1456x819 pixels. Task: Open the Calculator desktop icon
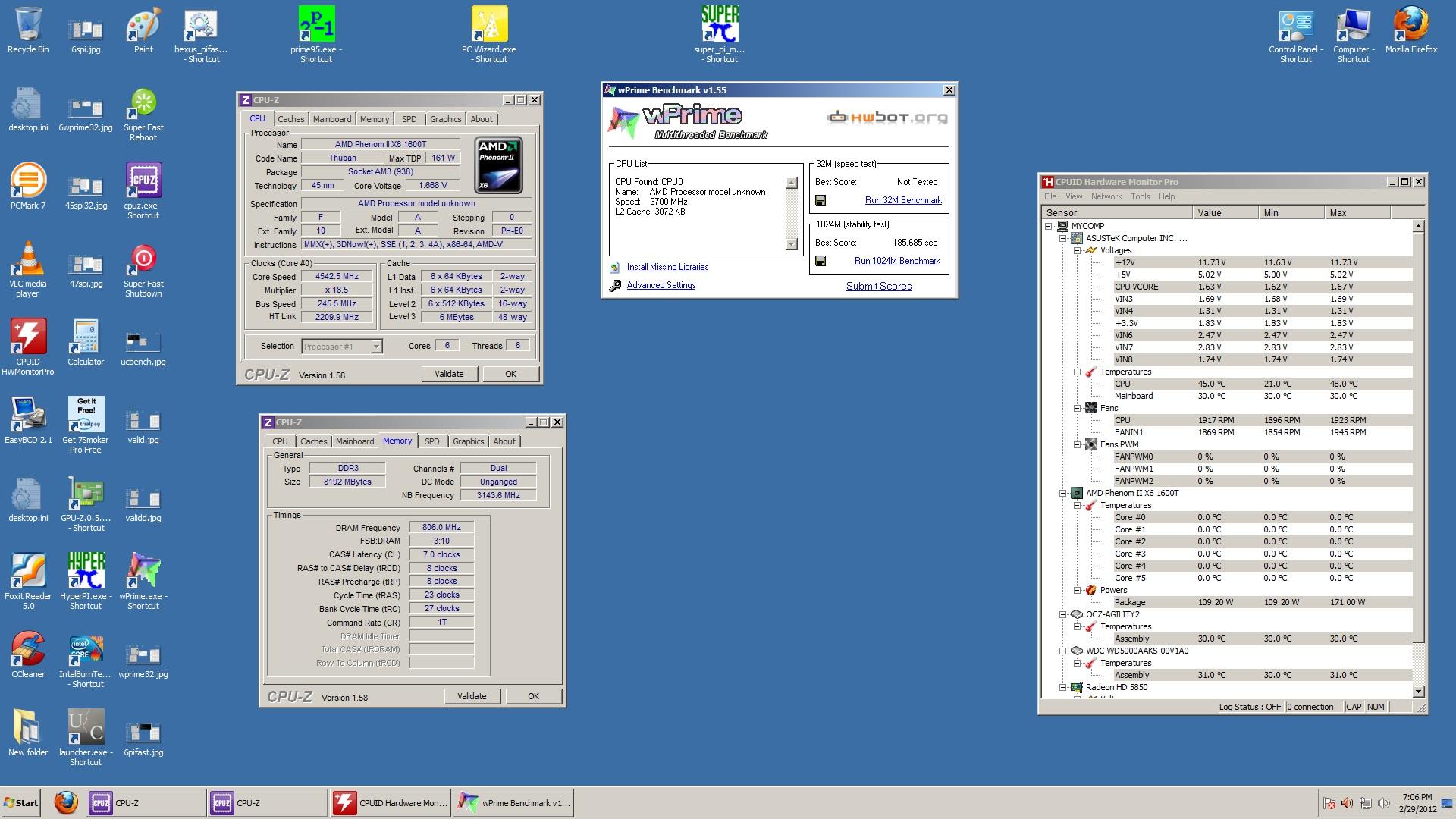[86, 343]
